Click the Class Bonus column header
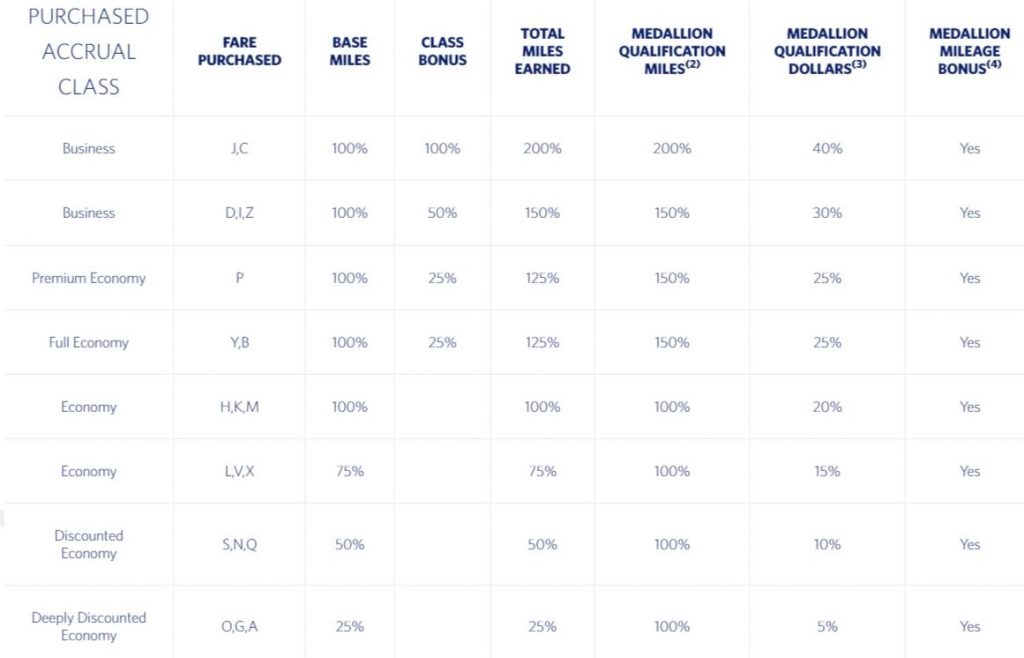This screenshot has width=1024, height=658. pyautogui.click(x=442, y=51)
